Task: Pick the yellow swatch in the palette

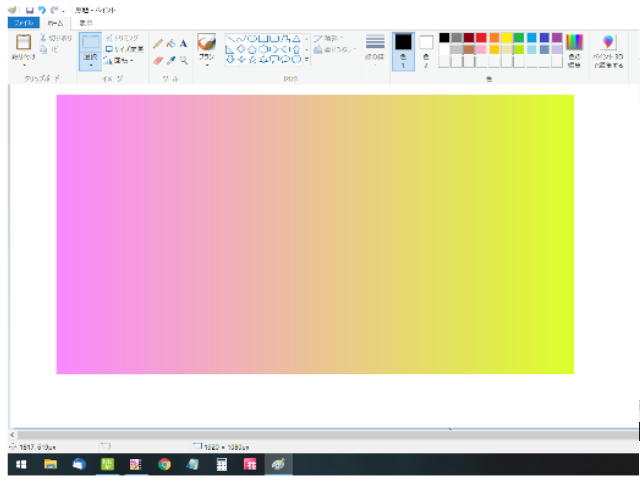Action: (x=507, y=38)
